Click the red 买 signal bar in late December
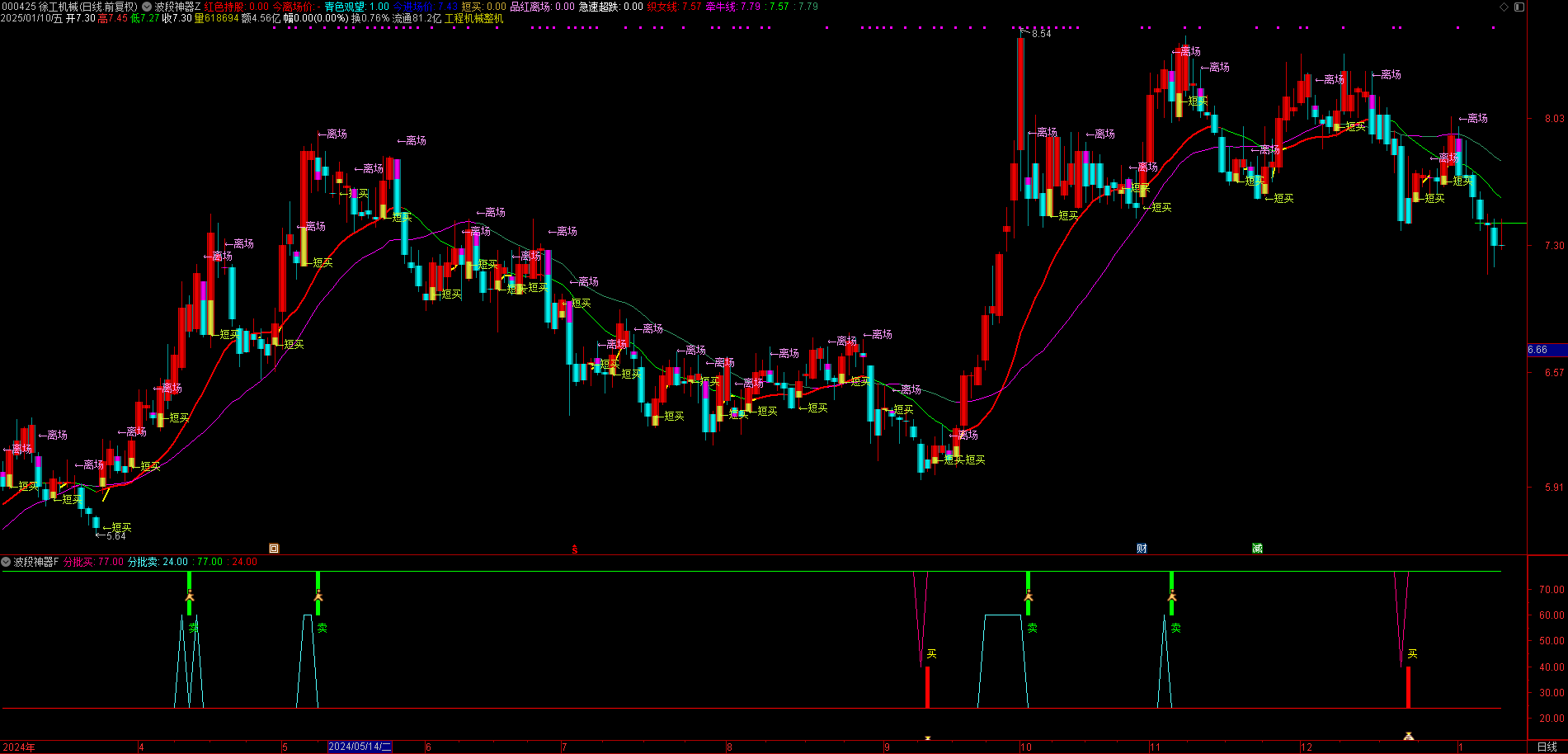The image size is (1568, 754). click(x=1408, y=687)
